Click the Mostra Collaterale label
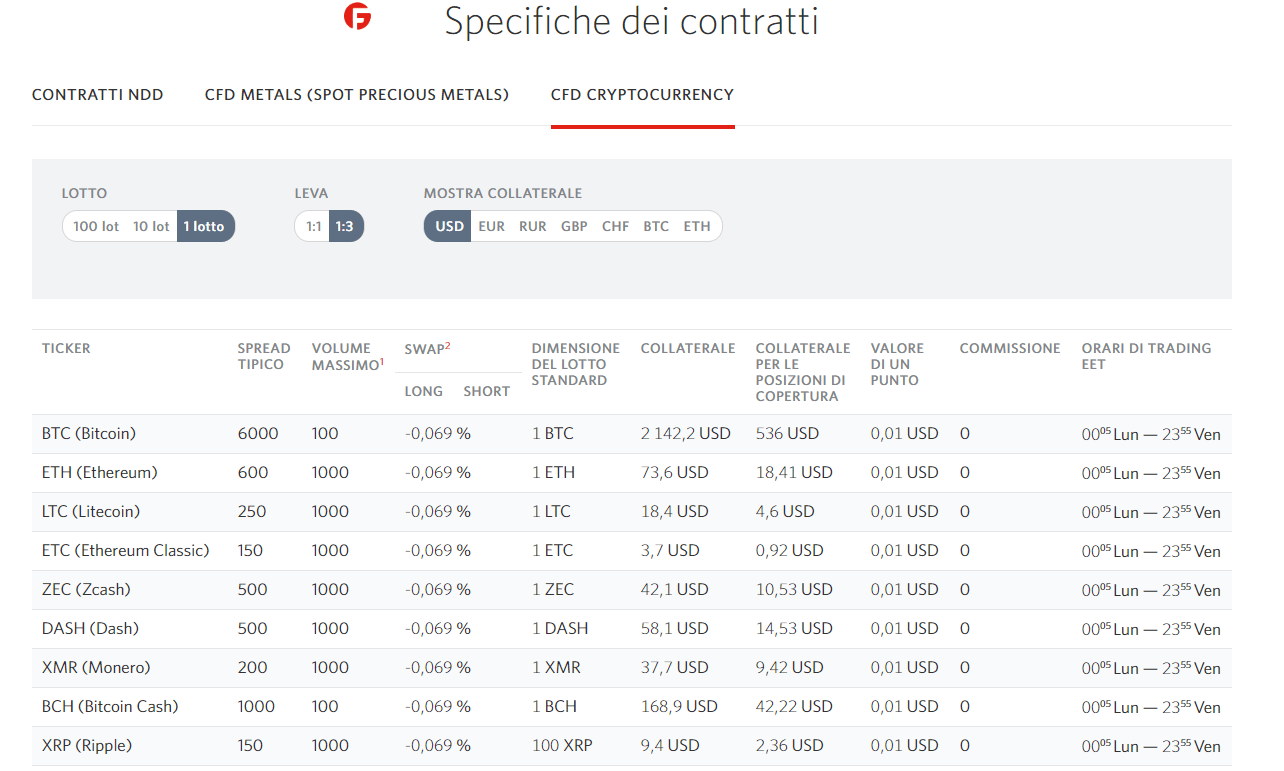 click(x=503, y=193)
